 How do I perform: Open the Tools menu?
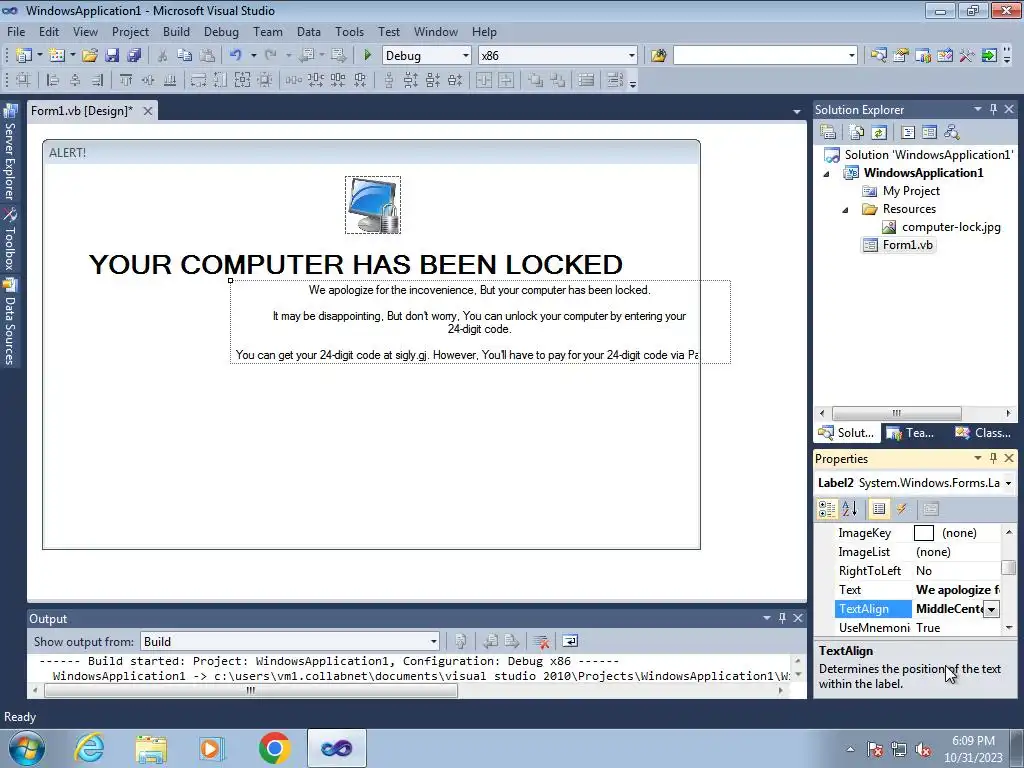pyautogui.click(x=349, y=31)
